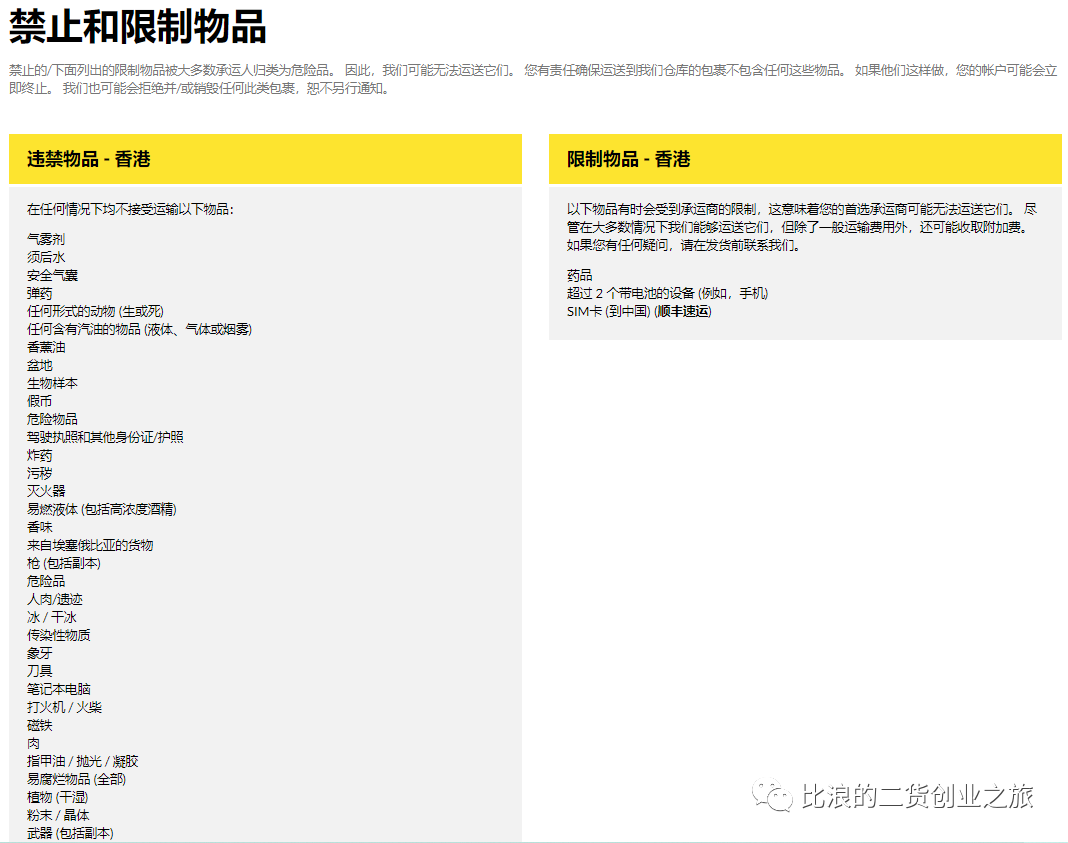Click the list item 香薰油
1068x843 pixels.
click(46, 347)
